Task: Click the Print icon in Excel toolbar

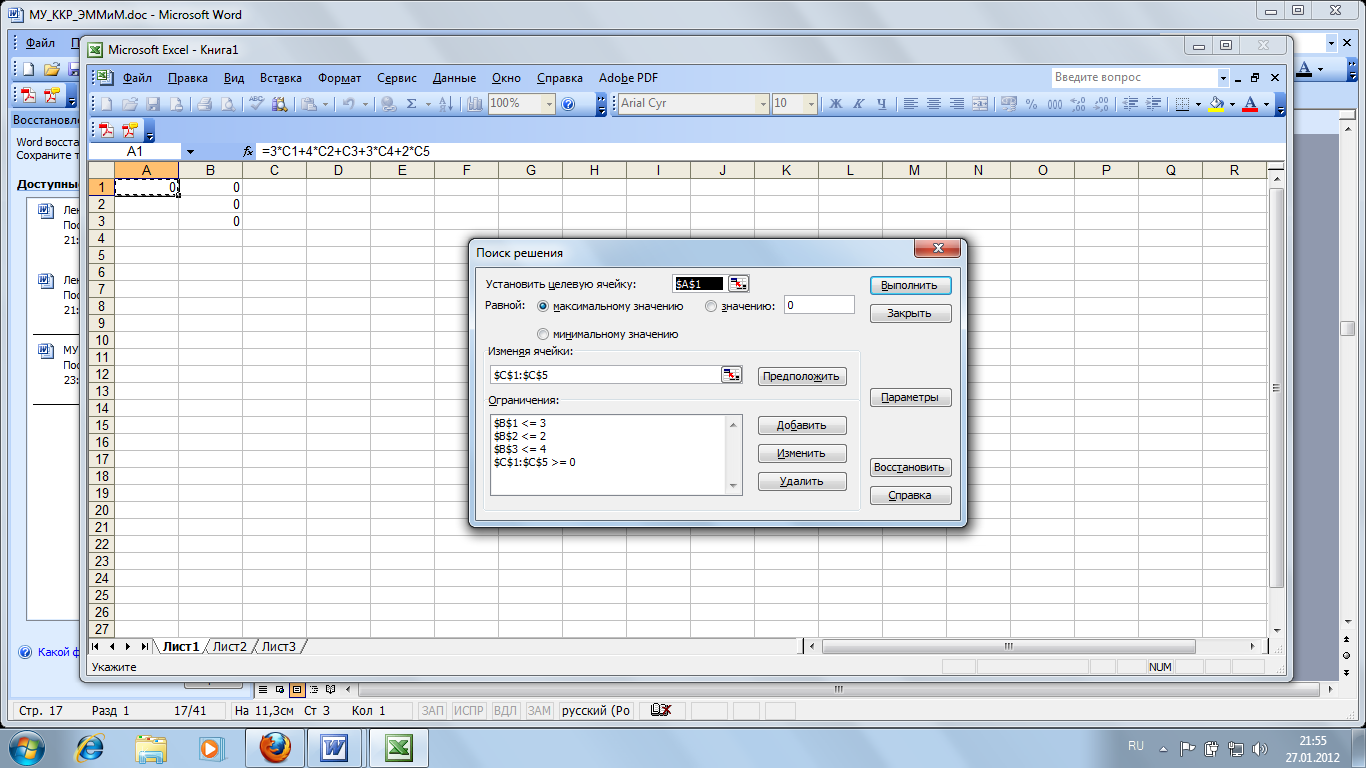Action: coord(204,103)
